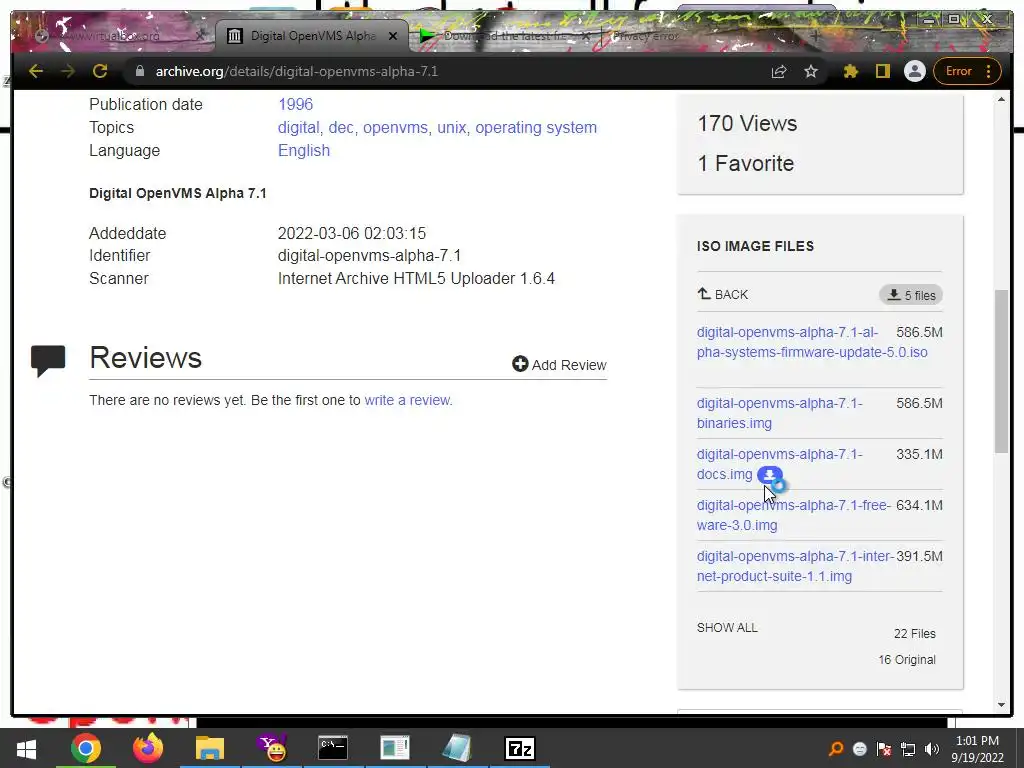Bookmark this page with the star icon
This screenshot has height=768, width=1024.
coord(810,71)
